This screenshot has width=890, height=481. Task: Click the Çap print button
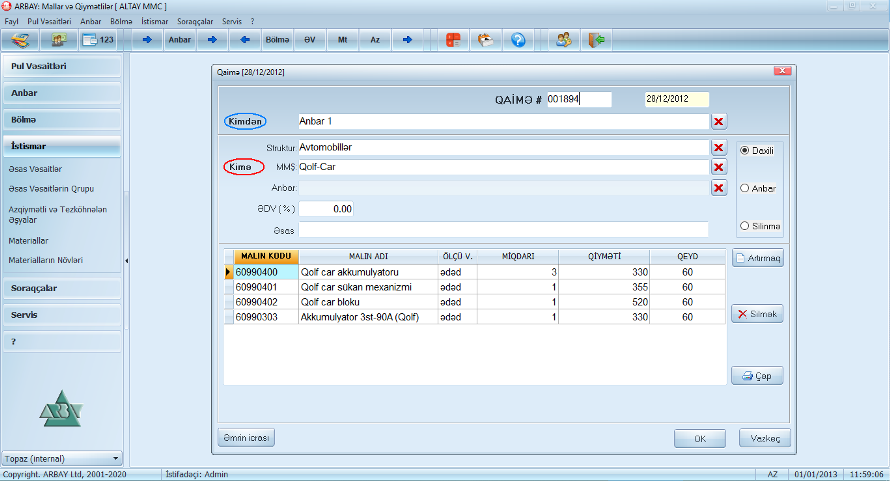(x=757, y=375)
